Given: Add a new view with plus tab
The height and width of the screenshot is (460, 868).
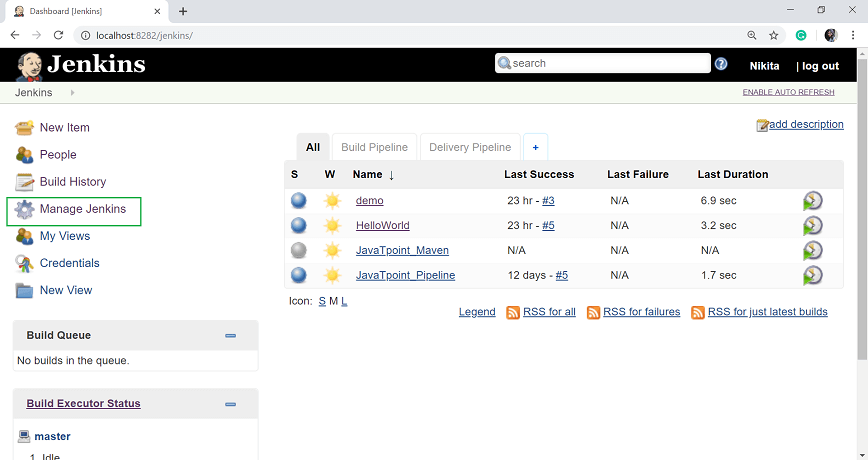Looking at the screenshot, I should coord(535,147).
